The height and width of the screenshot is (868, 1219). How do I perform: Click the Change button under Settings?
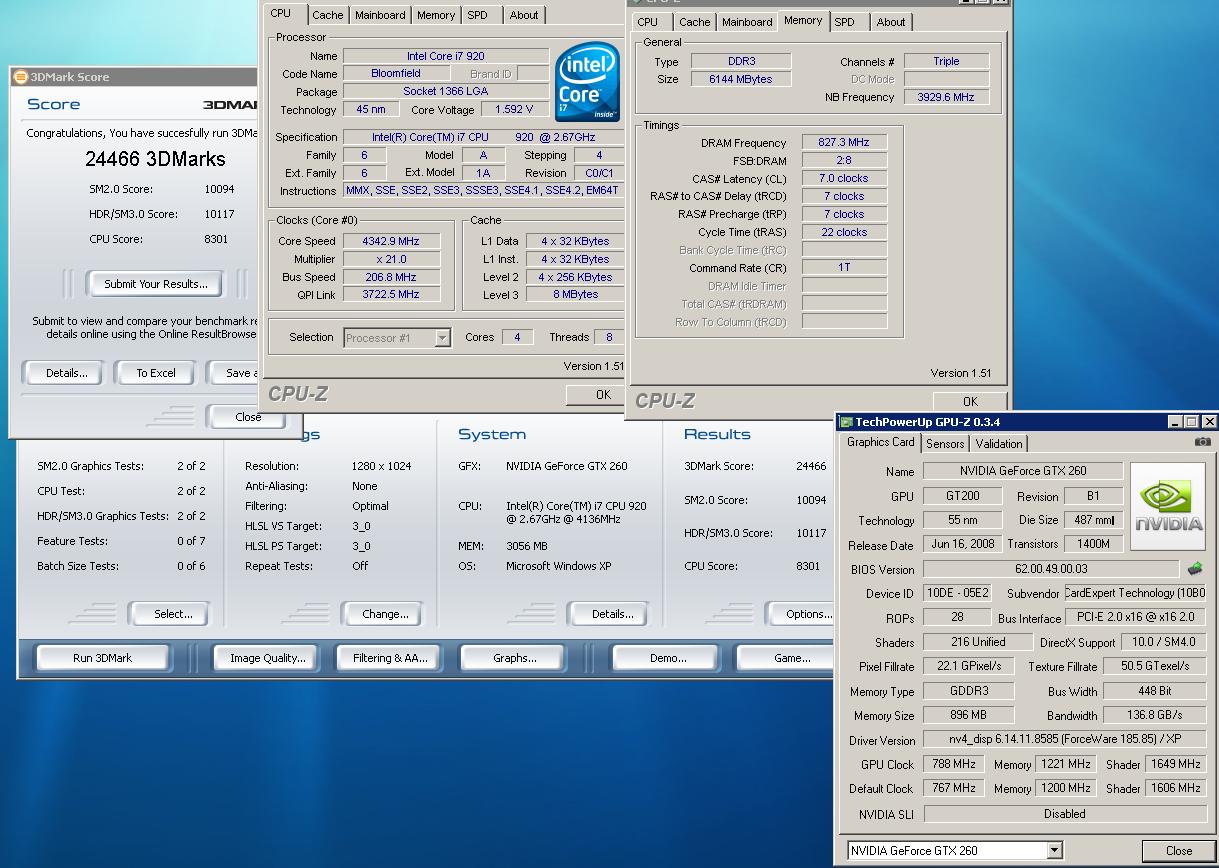click(x=385, y=614)
